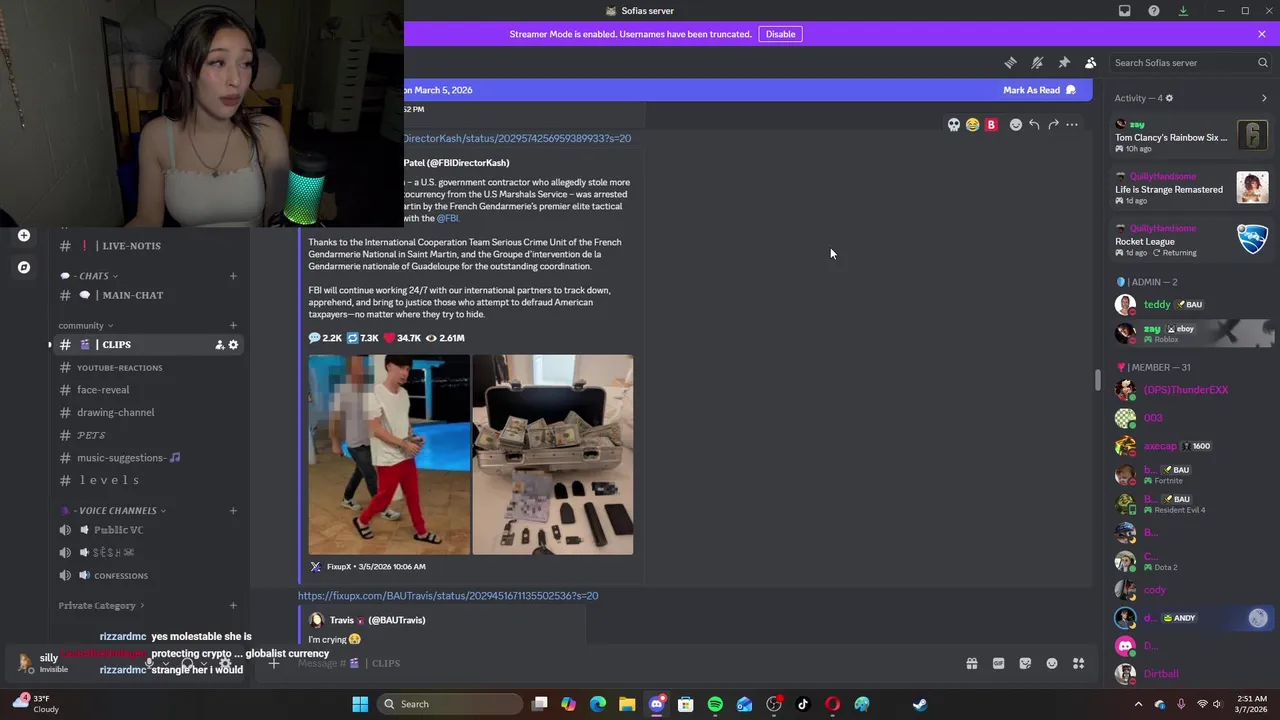The width and height of the screenshot is (1280, 720).
Task: Reply to the message with arrow icon
Action: tap(1034, 125)
